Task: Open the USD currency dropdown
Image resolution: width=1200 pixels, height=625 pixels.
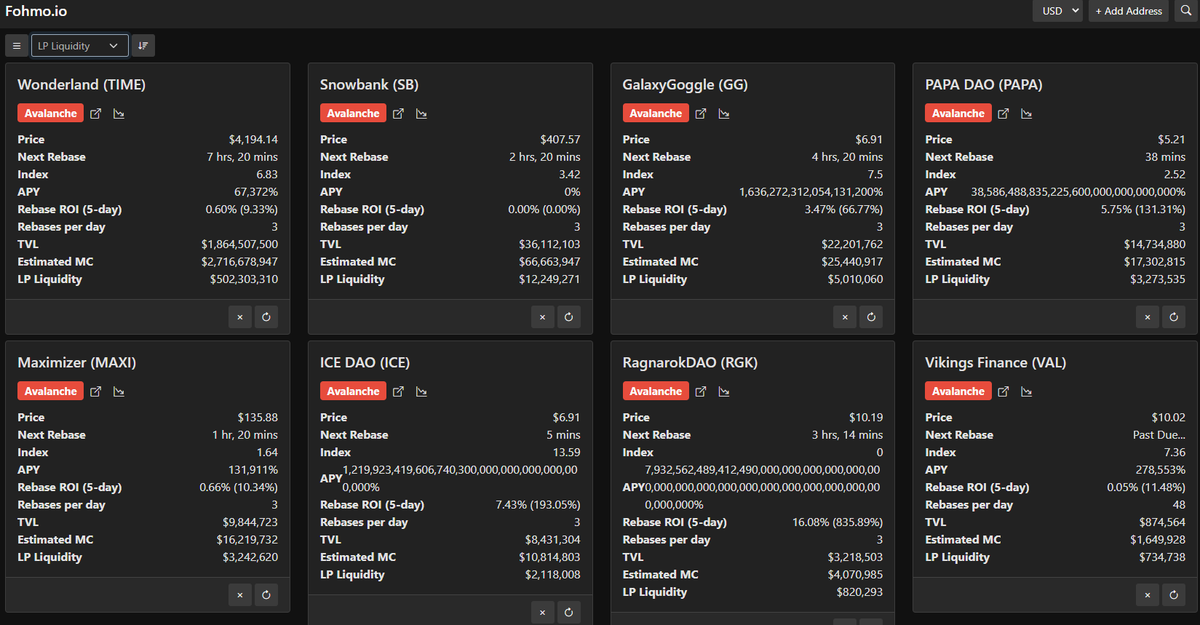Action: 1058,11
